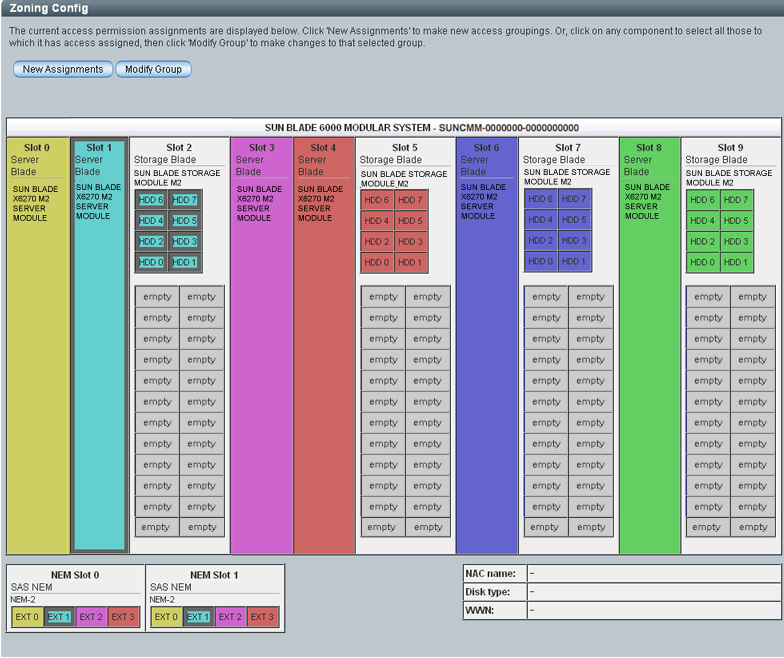Select HDD 7 in Slot 7
The width and height of the screenshot is (784, 658).
(x=574, y=199)
